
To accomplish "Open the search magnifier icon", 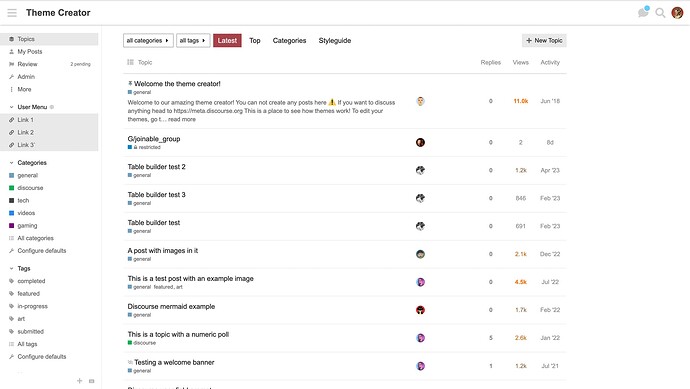I will (x=660, y=13).
